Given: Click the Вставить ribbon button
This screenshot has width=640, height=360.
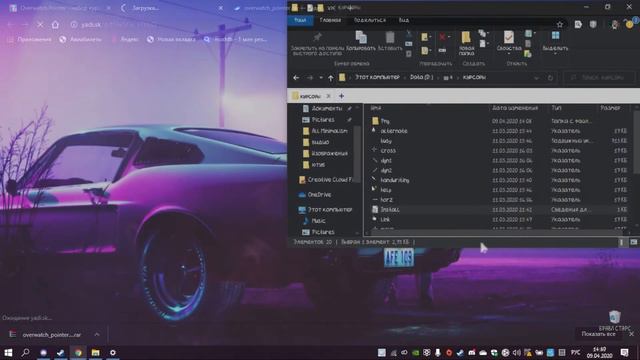Looking at the screenshot, I should tap(390, 41).
